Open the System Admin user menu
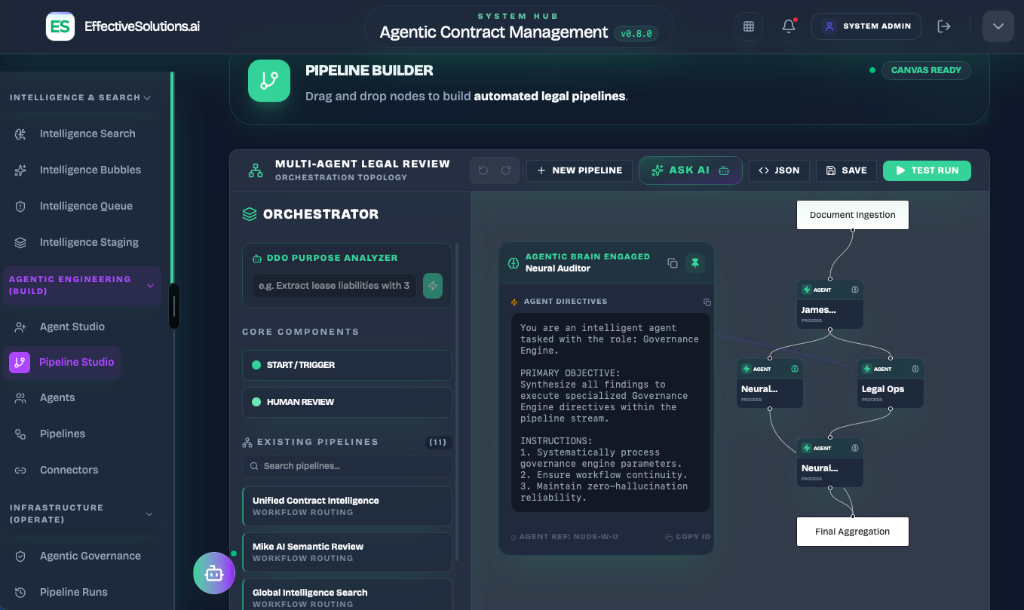The height and width of the screenshot is (610, 1024). pyautogui.click(x=866, y=26)
